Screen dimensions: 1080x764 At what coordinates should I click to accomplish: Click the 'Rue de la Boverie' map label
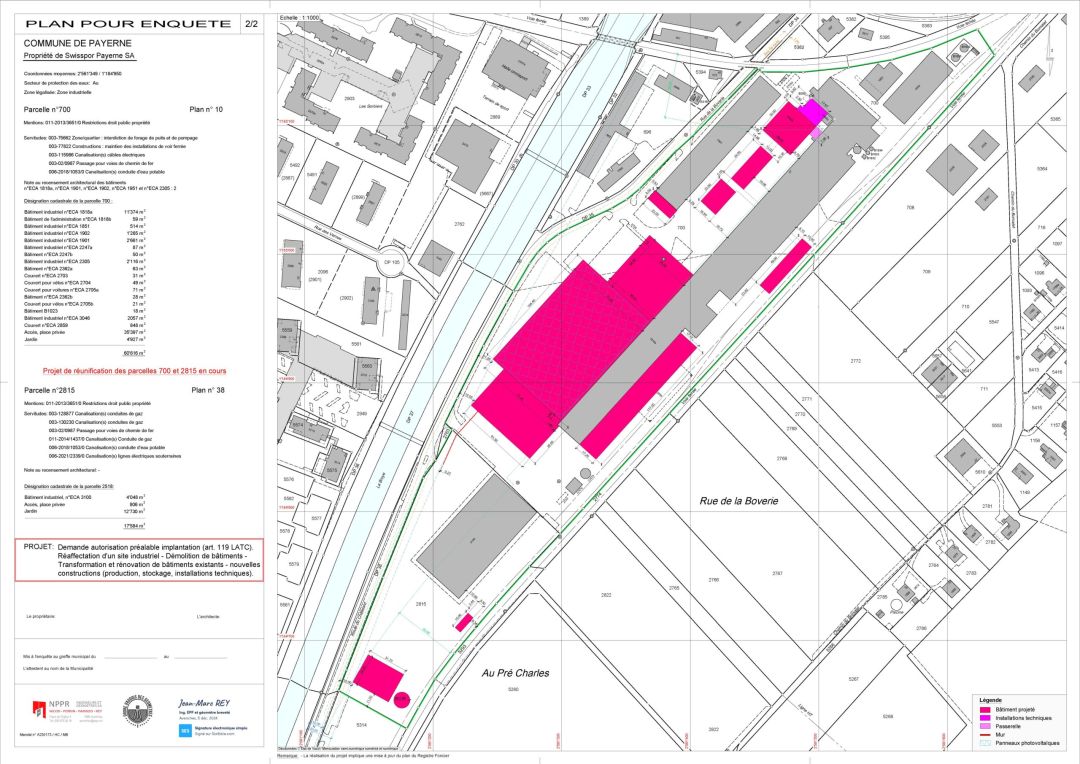click(x=739, y=501)
